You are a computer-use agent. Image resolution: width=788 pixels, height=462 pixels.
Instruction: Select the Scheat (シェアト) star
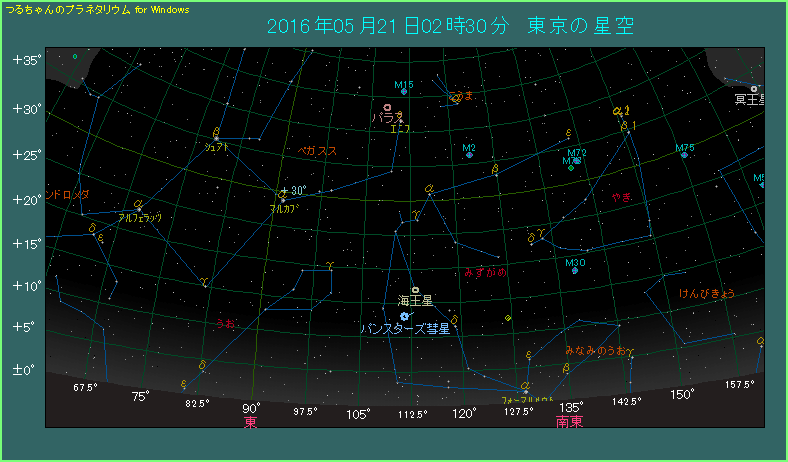(x=216, y=135)
